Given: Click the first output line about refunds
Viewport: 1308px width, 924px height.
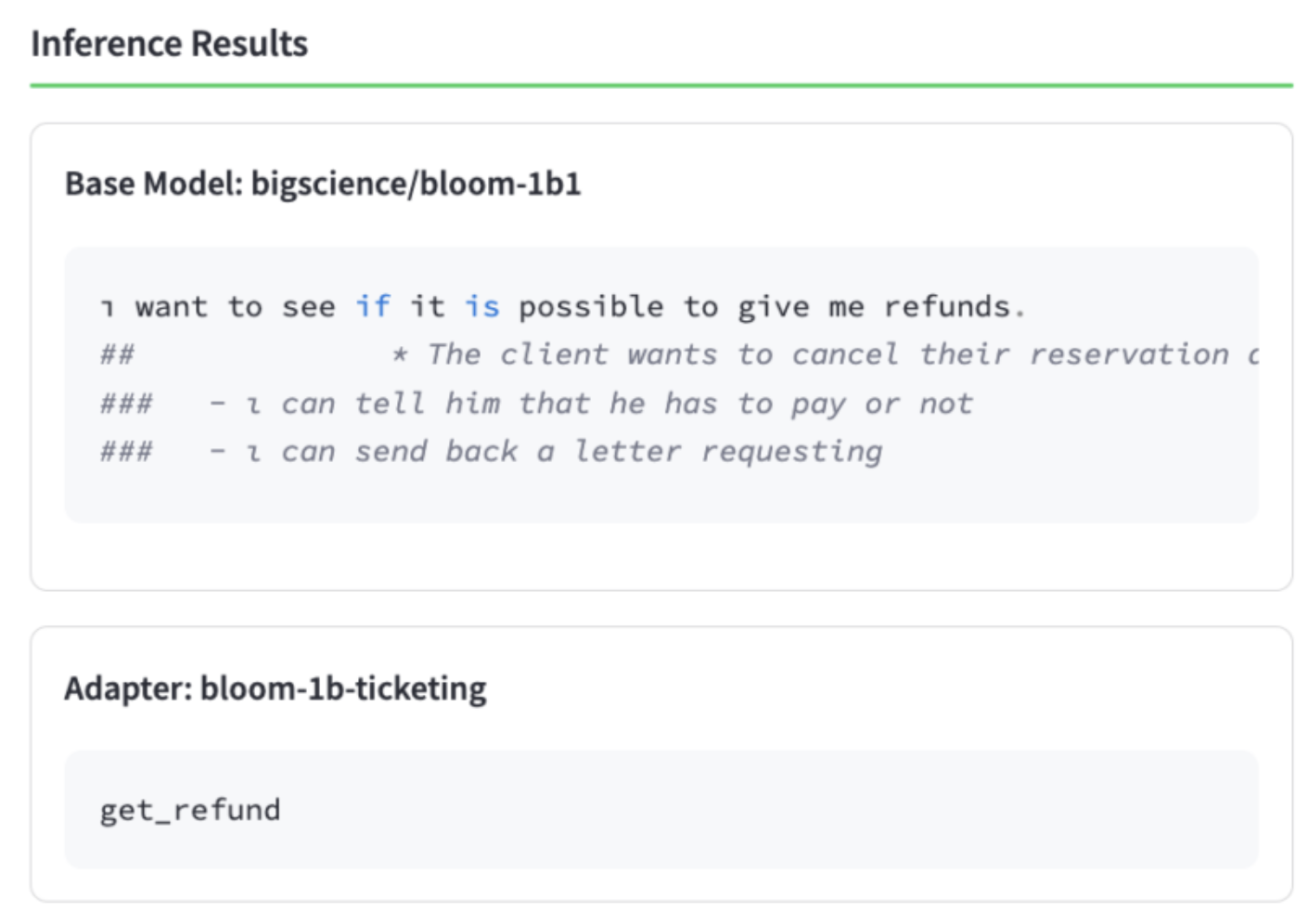Looking at the screenshot, I should (562, 306).
